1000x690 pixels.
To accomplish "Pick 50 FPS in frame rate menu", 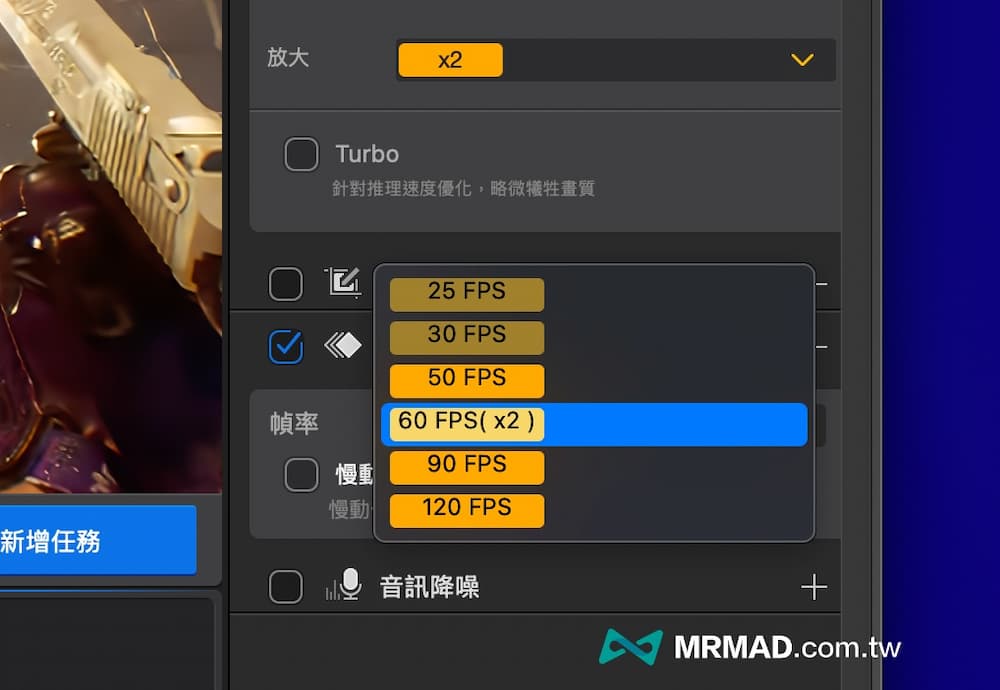I will pos(467,381).
